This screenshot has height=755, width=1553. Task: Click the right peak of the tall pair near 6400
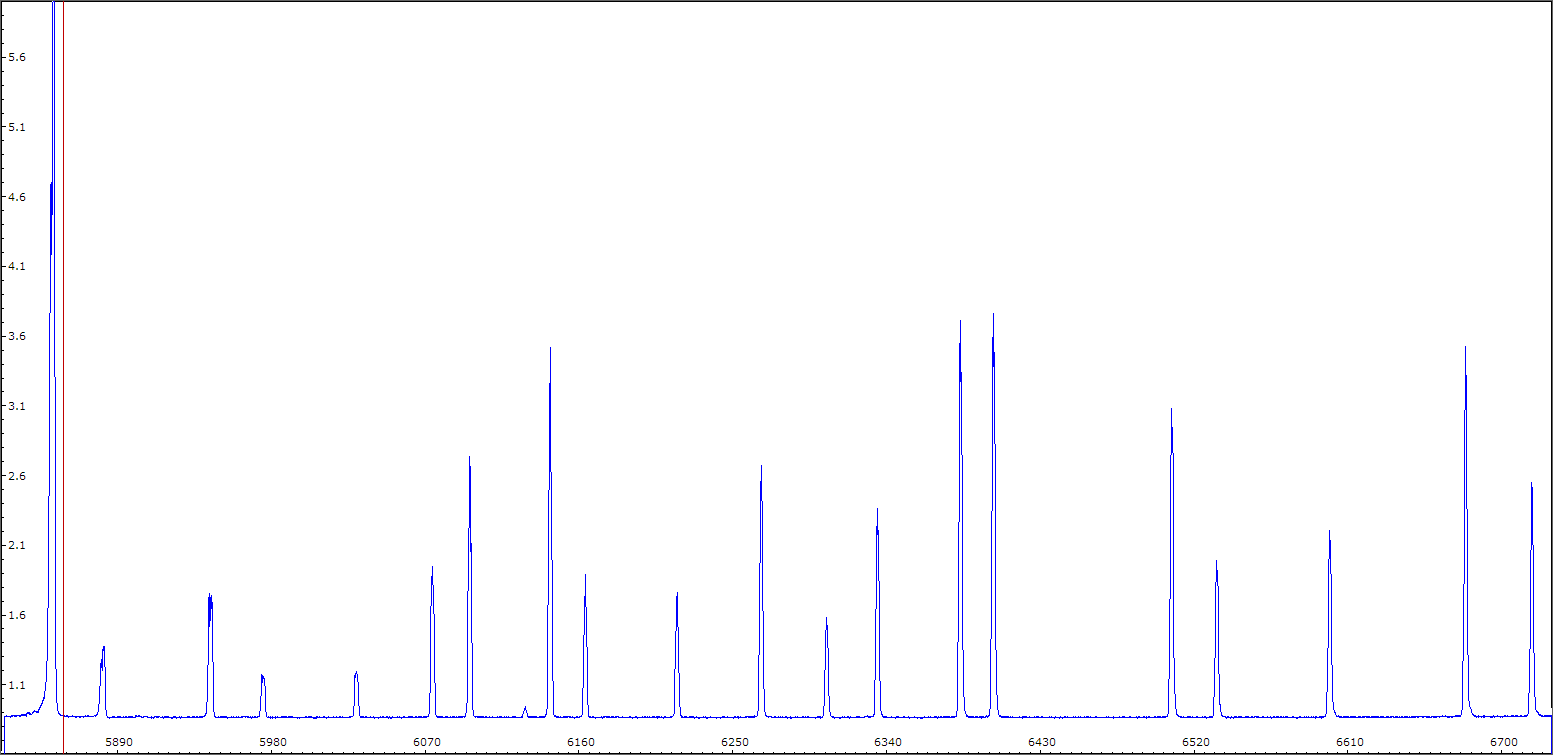click(993, 316)
